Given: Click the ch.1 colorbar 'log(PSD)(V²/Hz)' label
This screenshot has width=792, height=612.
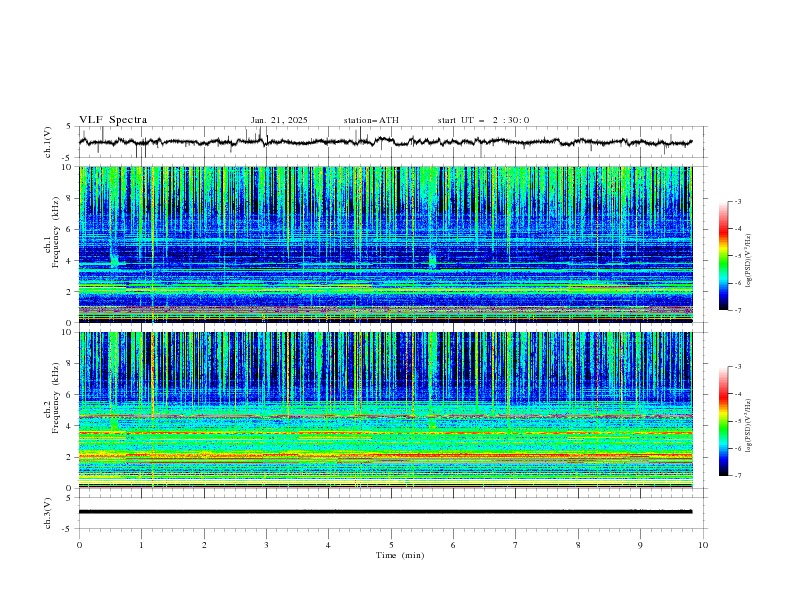Looking at the screenshot, I should 749,261.
